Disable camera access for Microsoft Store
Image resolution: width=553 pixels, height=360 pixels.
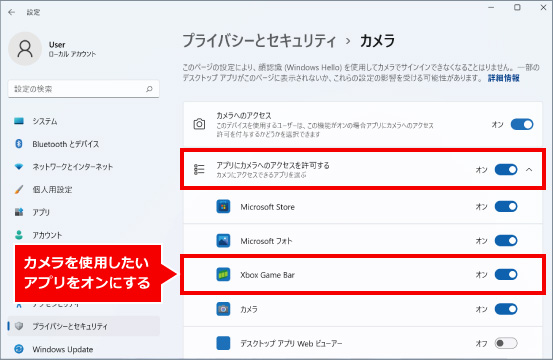(506, 206)
